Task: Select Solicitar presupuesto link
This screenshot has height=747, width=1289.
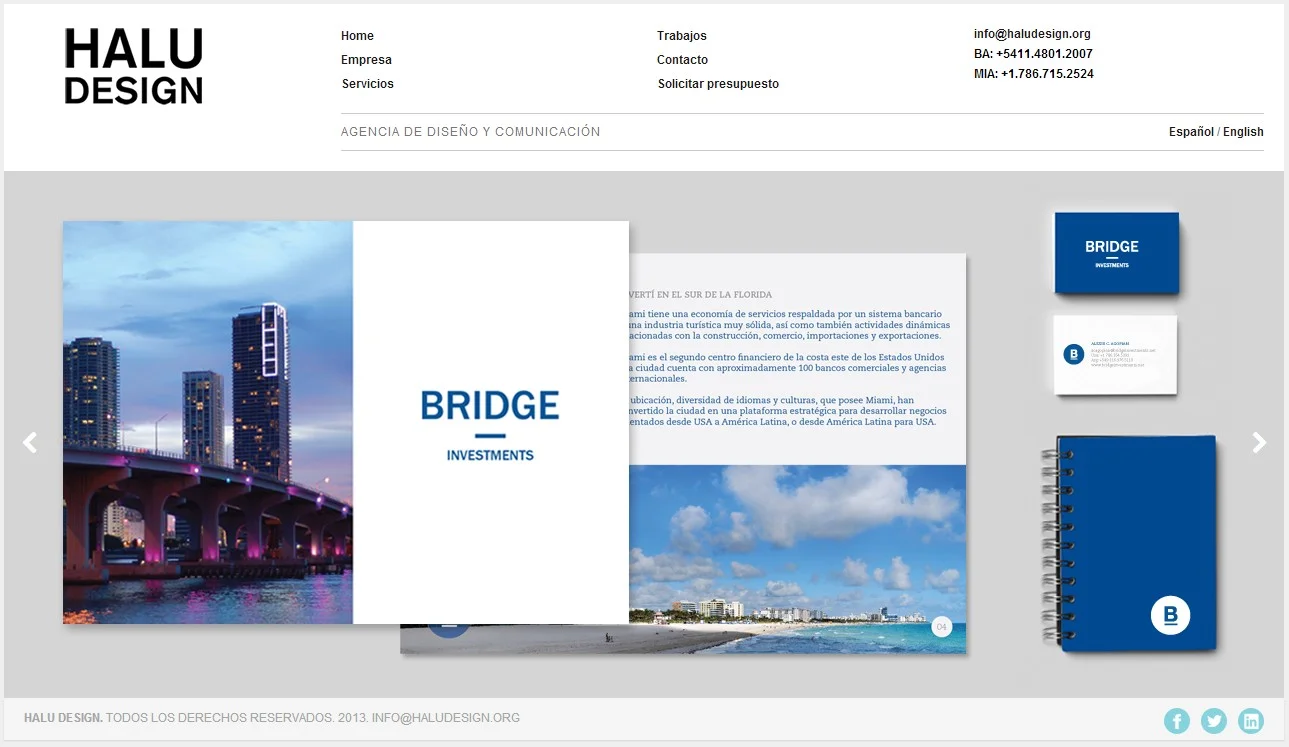Action: [x=718, y=84]
